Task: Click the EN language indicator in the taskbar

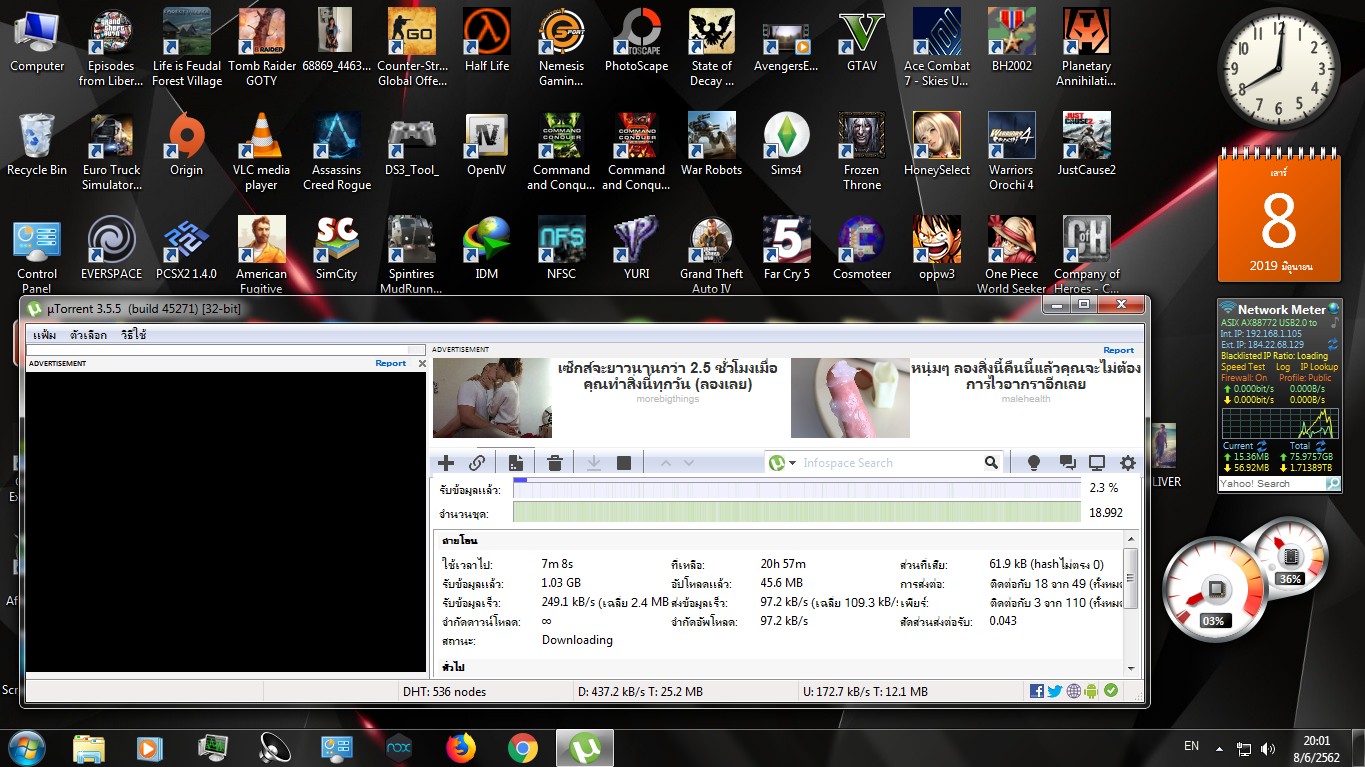Action: 1191,746
